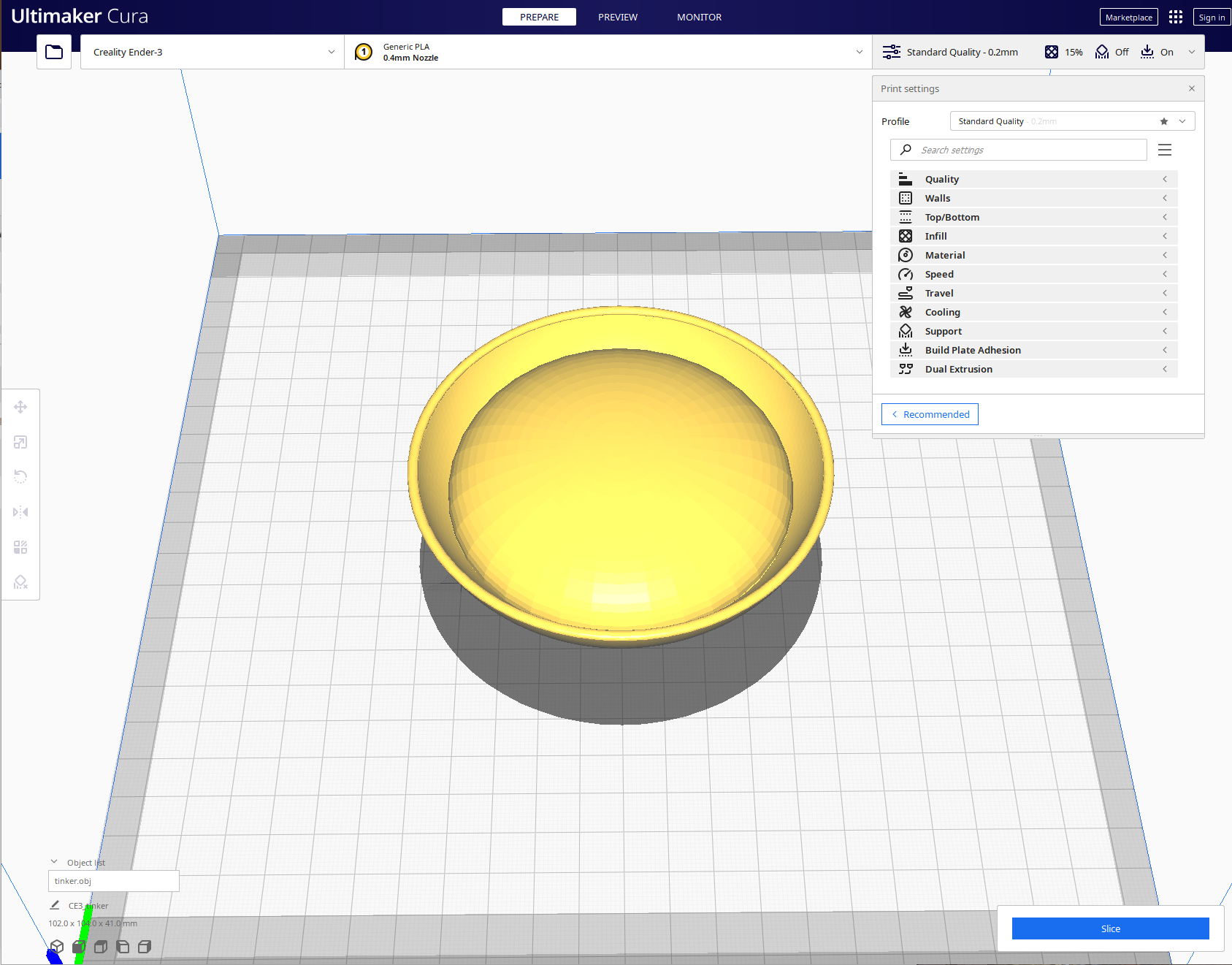Open settings visibility hamburger menu
Screen dimensions: 1232x965
pyautogui.click(x=1165, y=150)
